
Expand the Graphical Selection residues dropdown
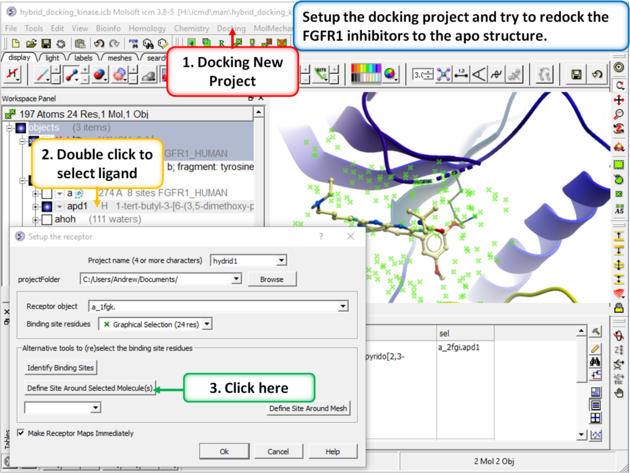click(x=207, y=324)
